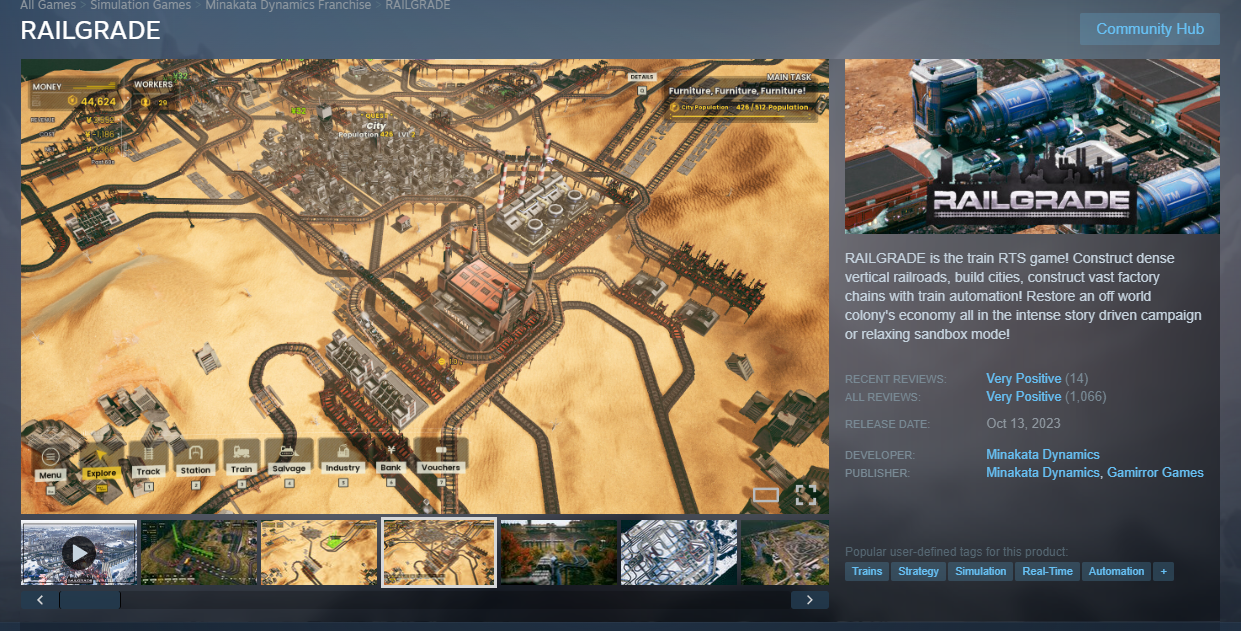
Task: Select the snowy rail network thumbnail
Action: point(679,552)
